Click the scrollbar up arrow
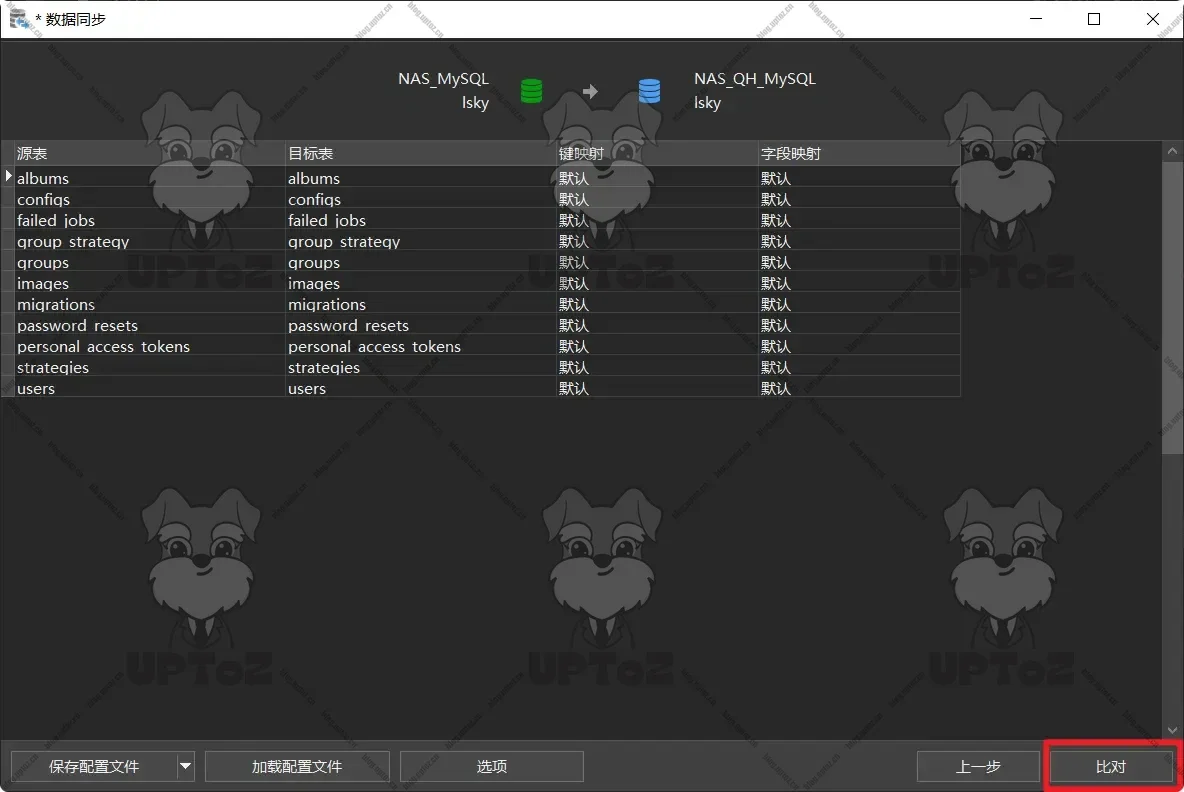The width and height of the screenshot is (1184, 792). click(1172, 151)
